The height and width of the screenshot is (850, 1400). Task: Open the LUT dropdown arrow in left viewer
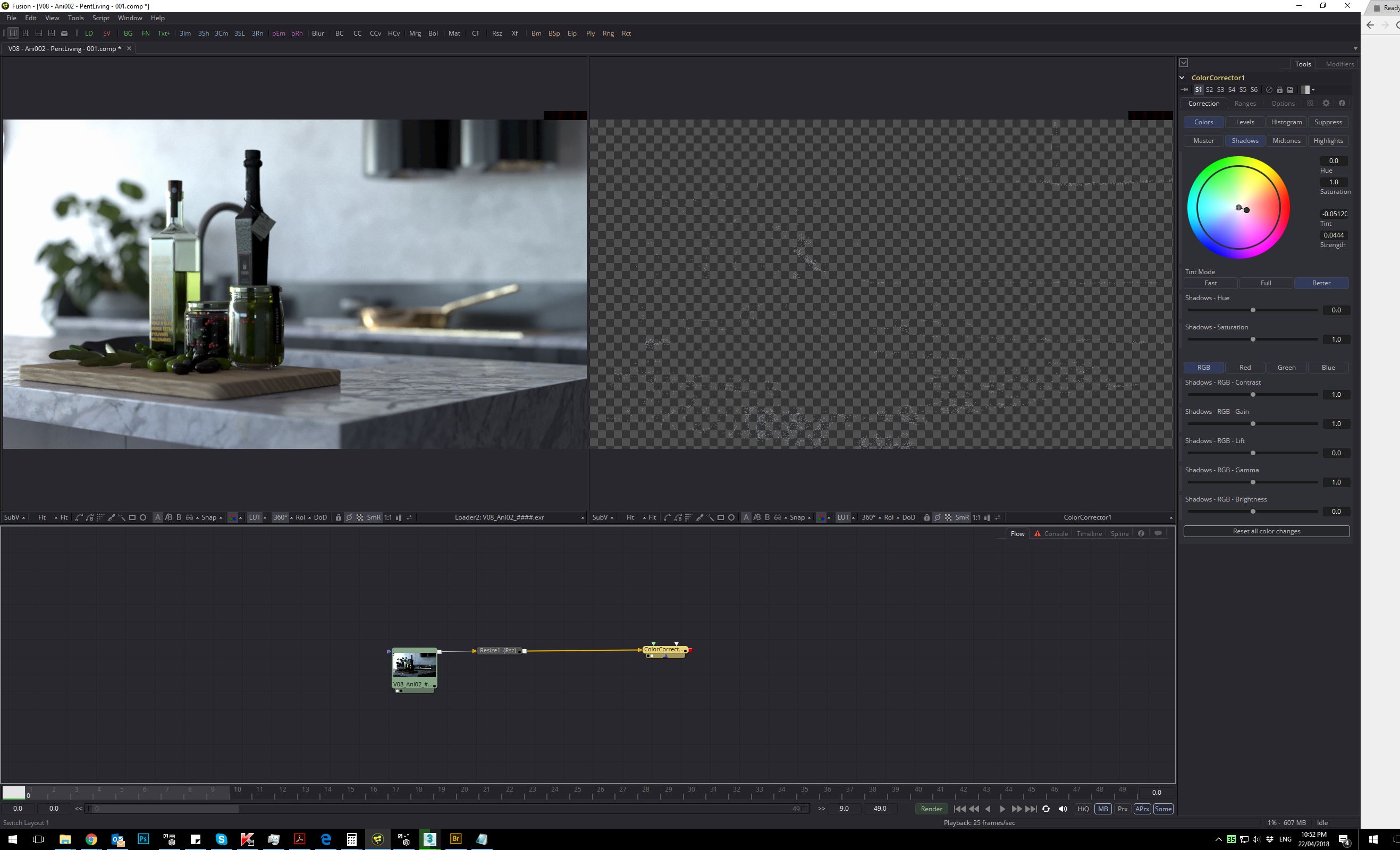(265, 517)
